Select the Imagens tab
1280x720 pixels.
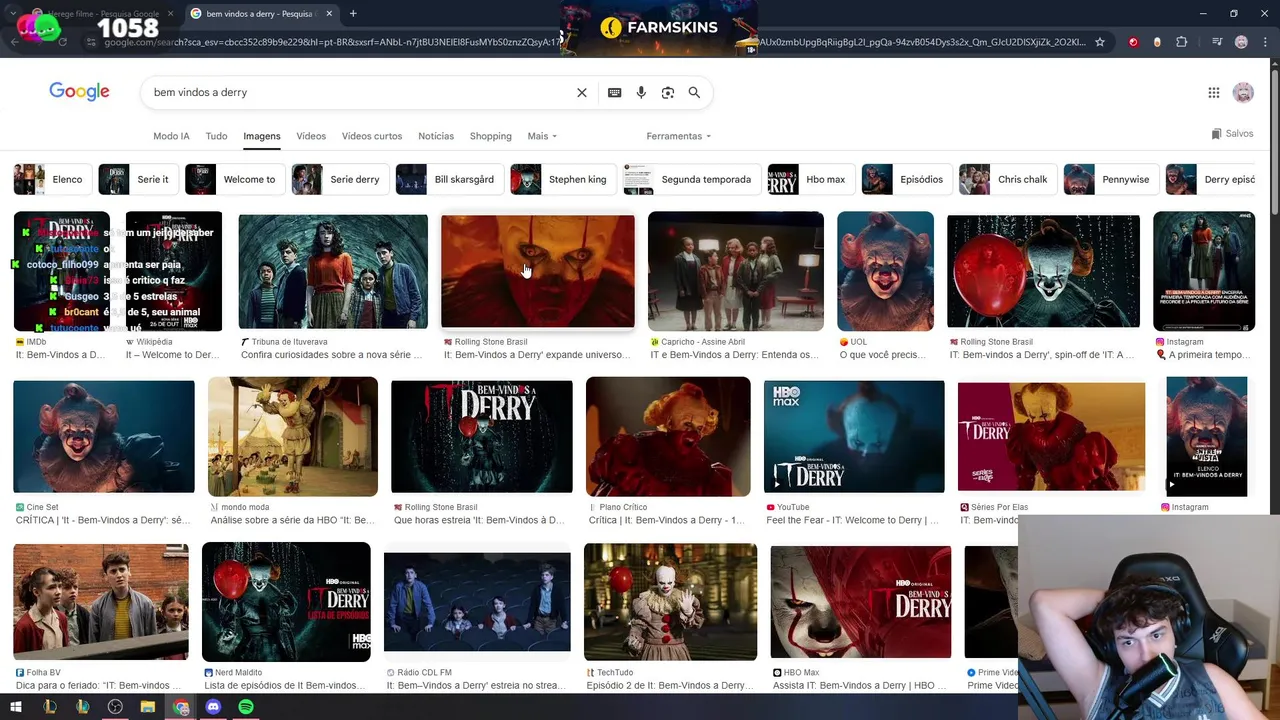coord(262,136)
